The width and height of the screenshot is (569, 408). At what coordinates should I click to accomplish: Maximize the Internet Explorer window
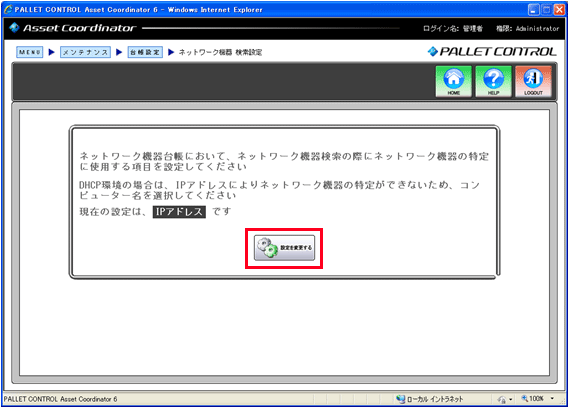546,10
